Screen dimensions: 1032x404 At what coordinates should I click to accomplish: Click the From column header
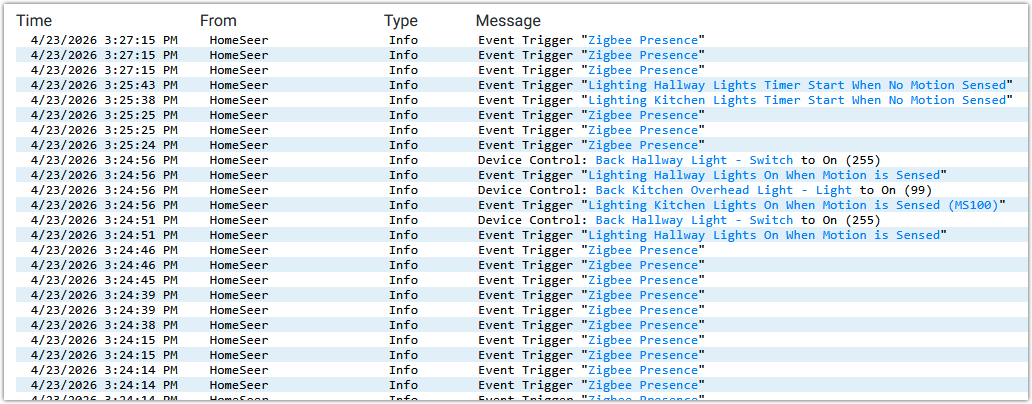[x=219, y=21]
